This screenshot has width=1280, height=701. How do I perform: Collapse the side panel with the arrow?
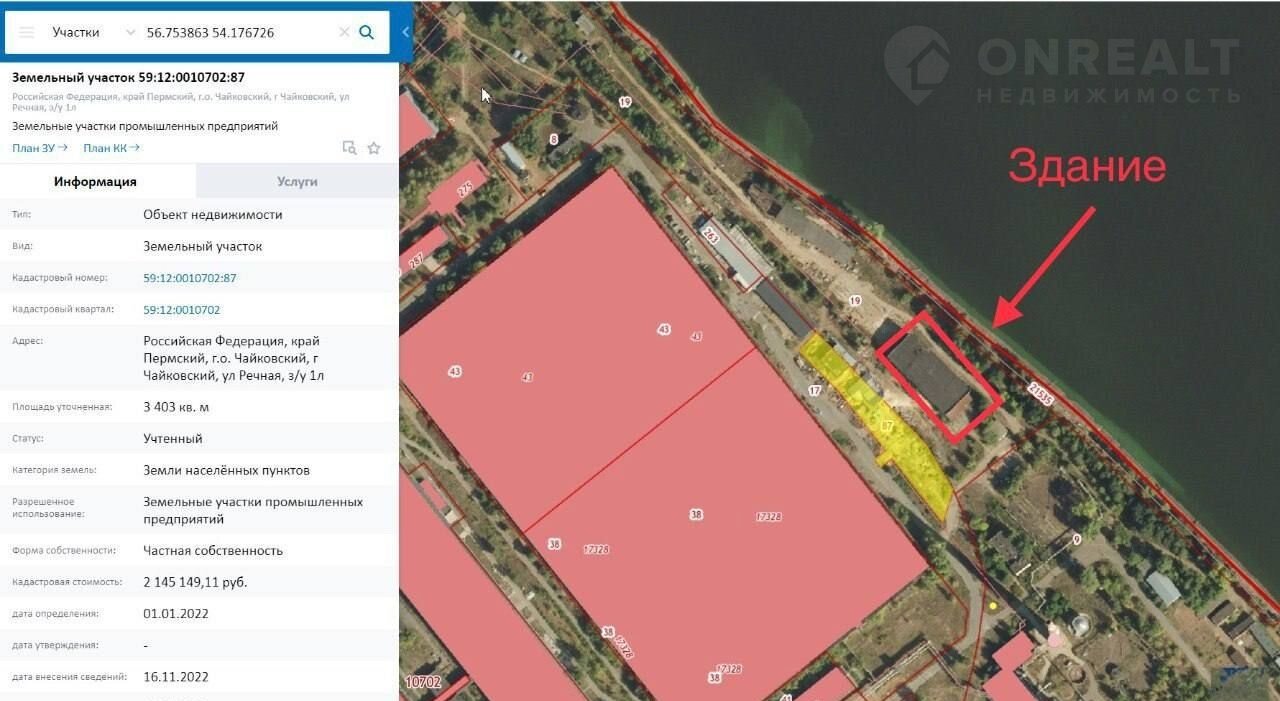pos(406,32)
